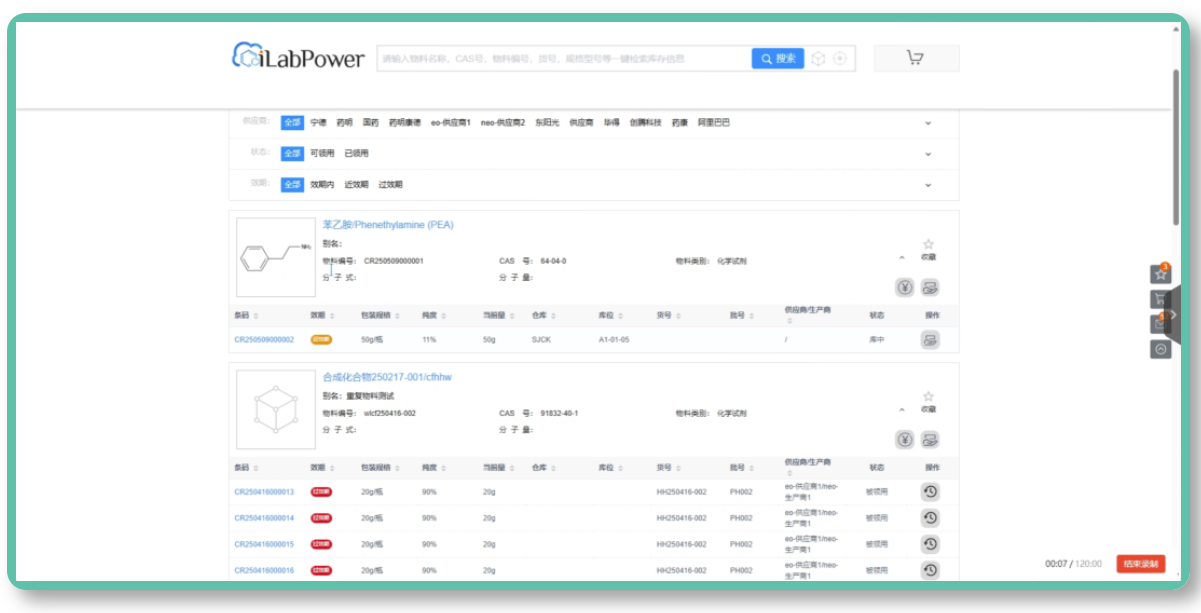Filter suppliers by neo-供应商2
This screenshot has width=1201, height=613.
[x=503, y=122]
